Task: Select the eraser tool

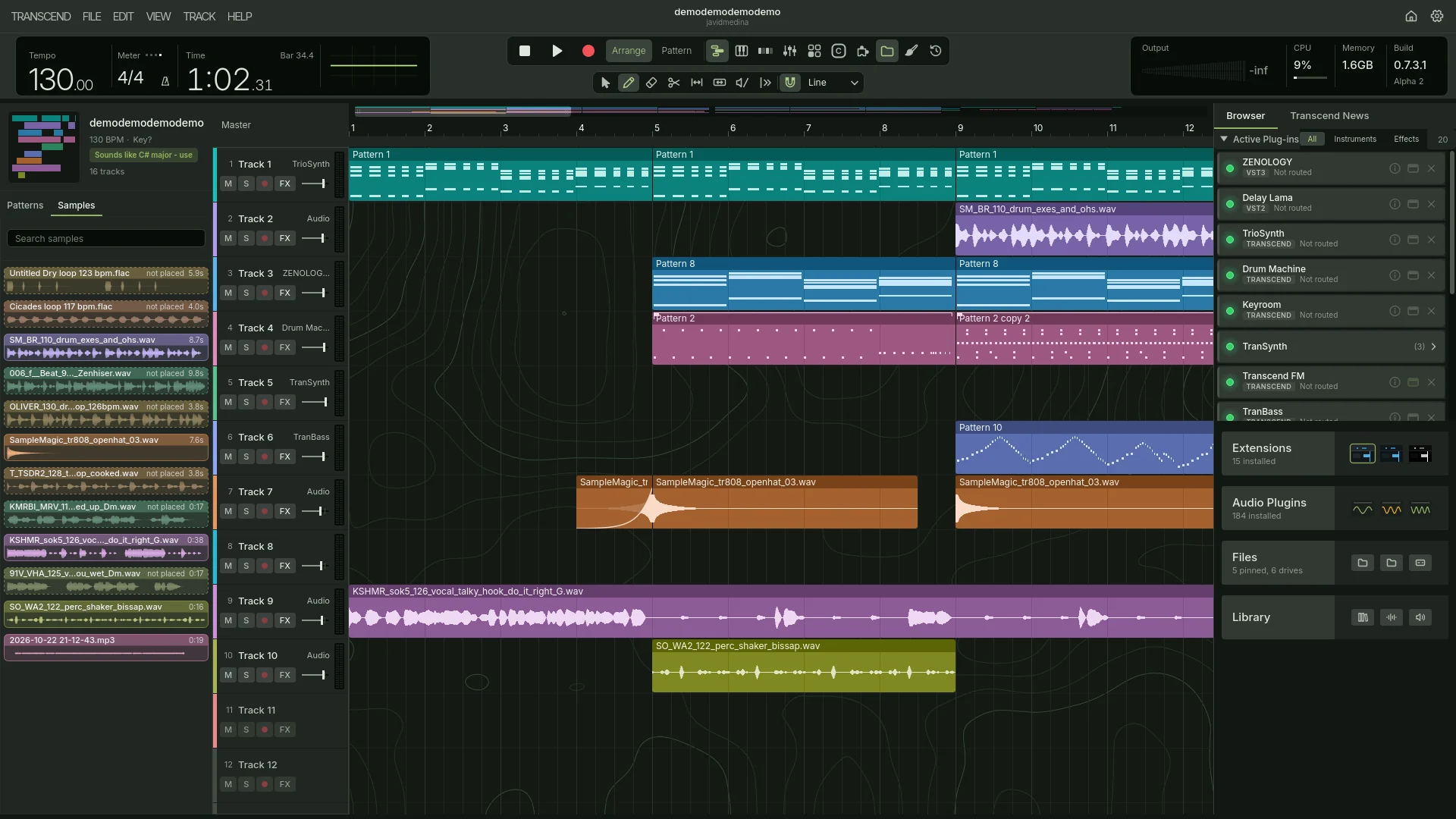Action: [x=651, y=83]
